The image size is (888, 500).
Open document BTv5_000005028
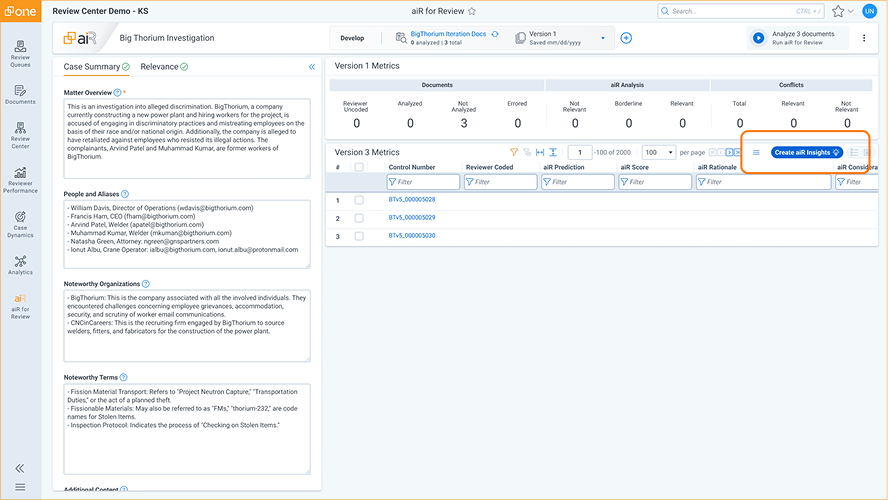tap(412, 199)
